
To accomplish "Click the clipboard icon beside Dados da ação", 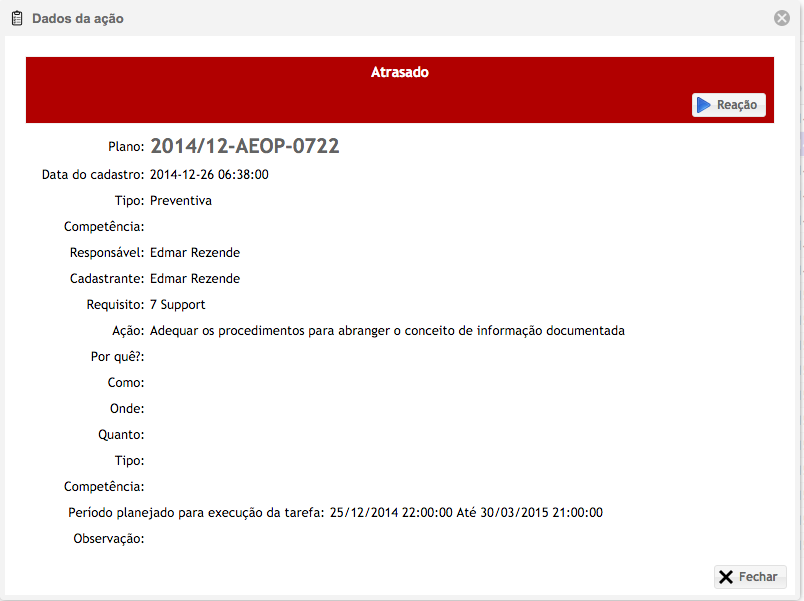I will pos(17,18).
